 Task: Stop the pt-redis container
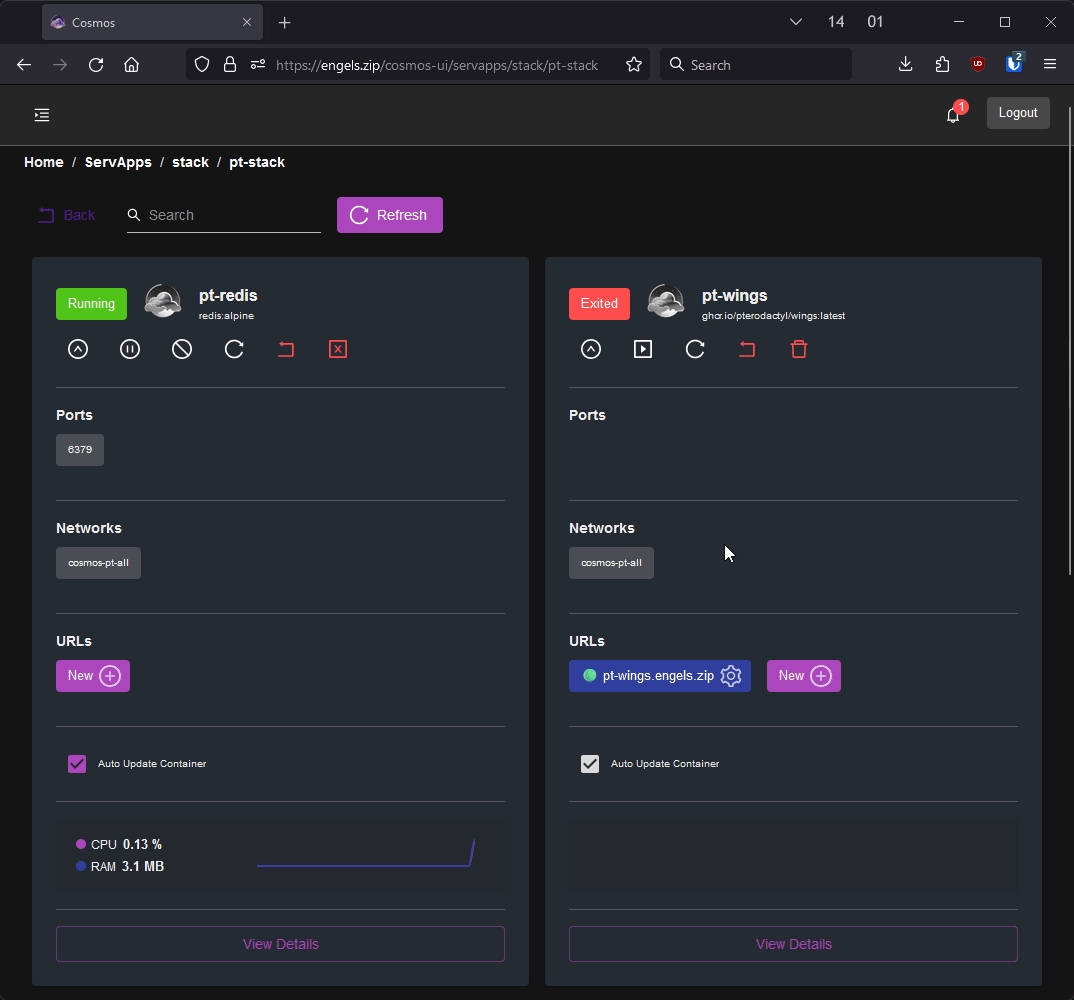click(x=182, y=349)
